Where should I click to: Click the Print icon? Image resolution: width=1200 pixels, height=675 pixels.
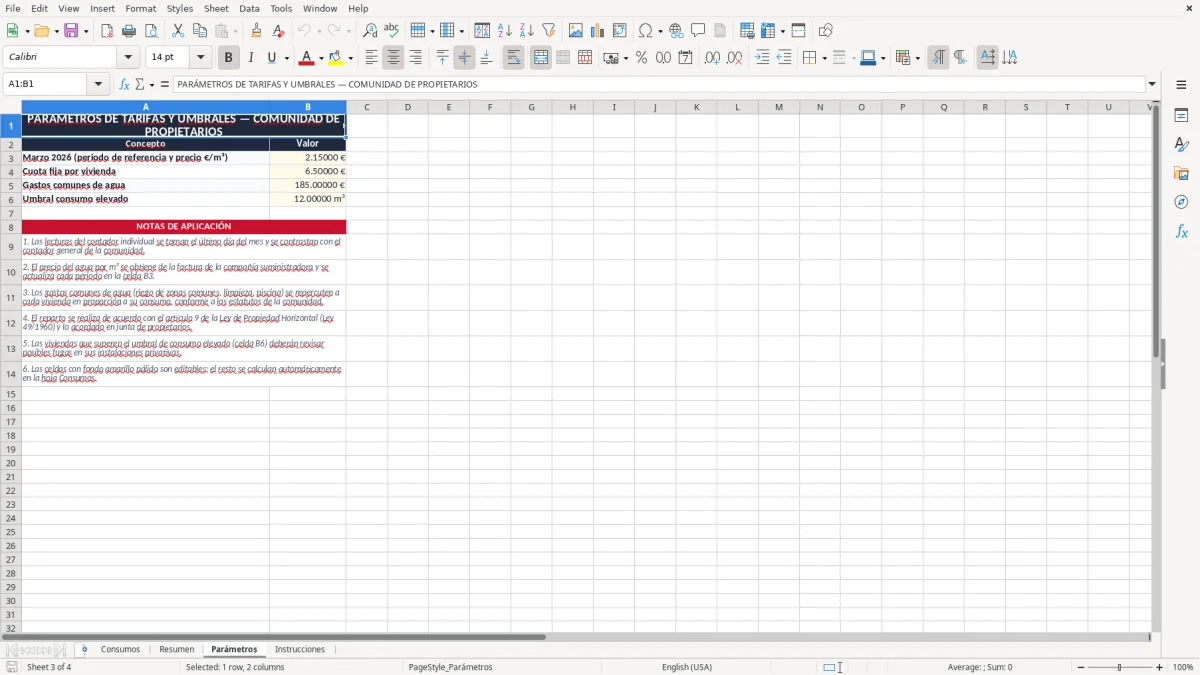pos(128,31)
